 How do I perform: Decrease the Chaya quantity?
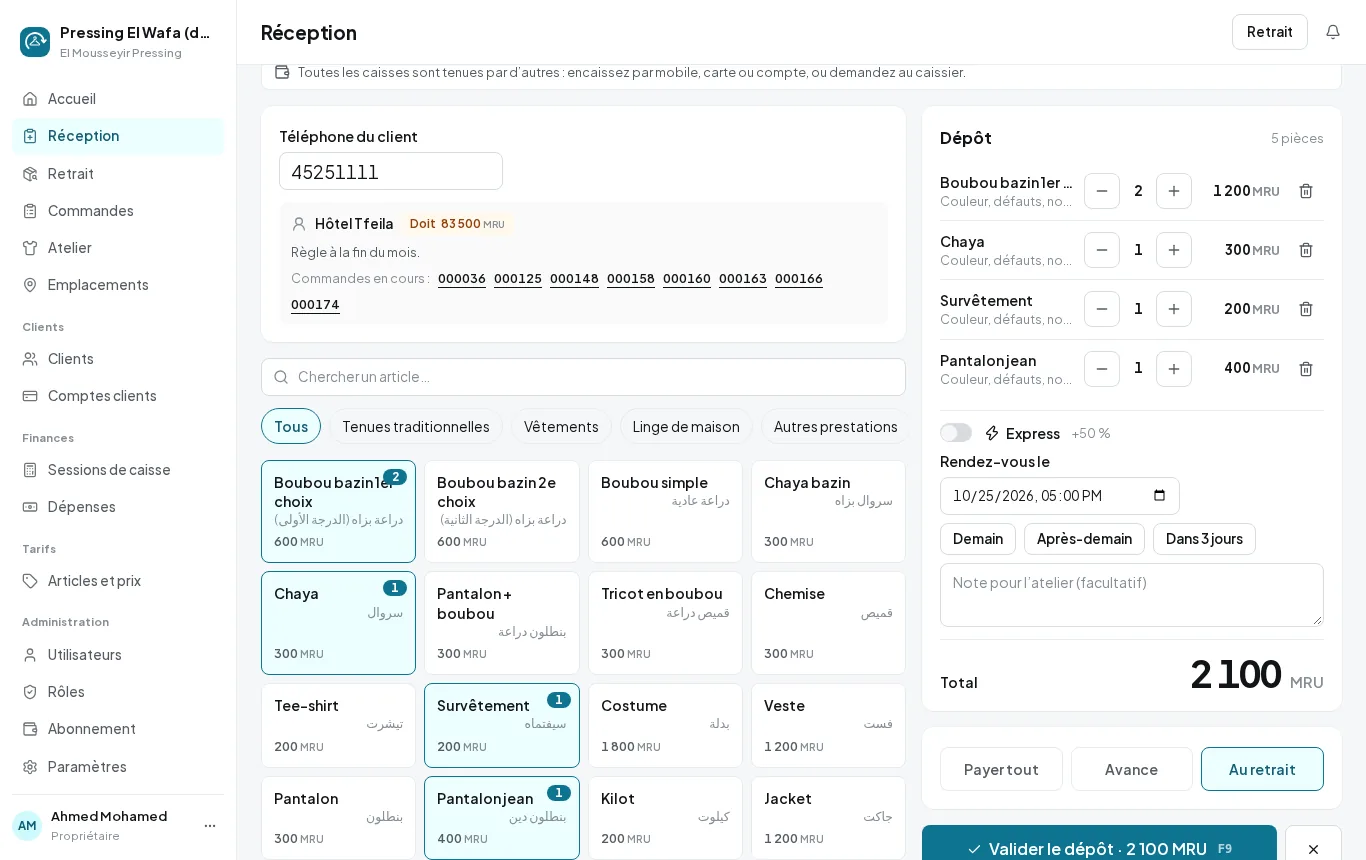tap(1102, 250)
